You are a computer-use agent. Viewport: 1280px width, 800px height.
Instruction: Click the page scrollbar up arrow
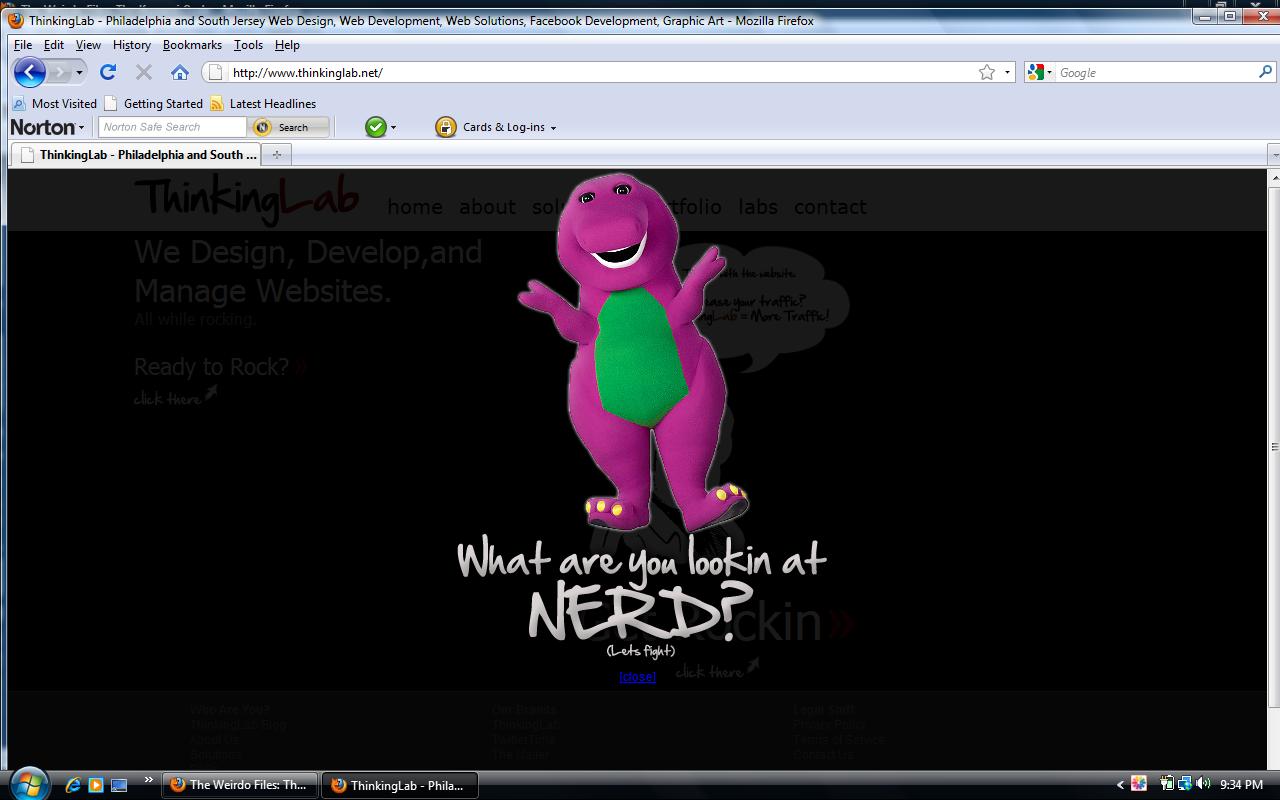pos(1274,178)
